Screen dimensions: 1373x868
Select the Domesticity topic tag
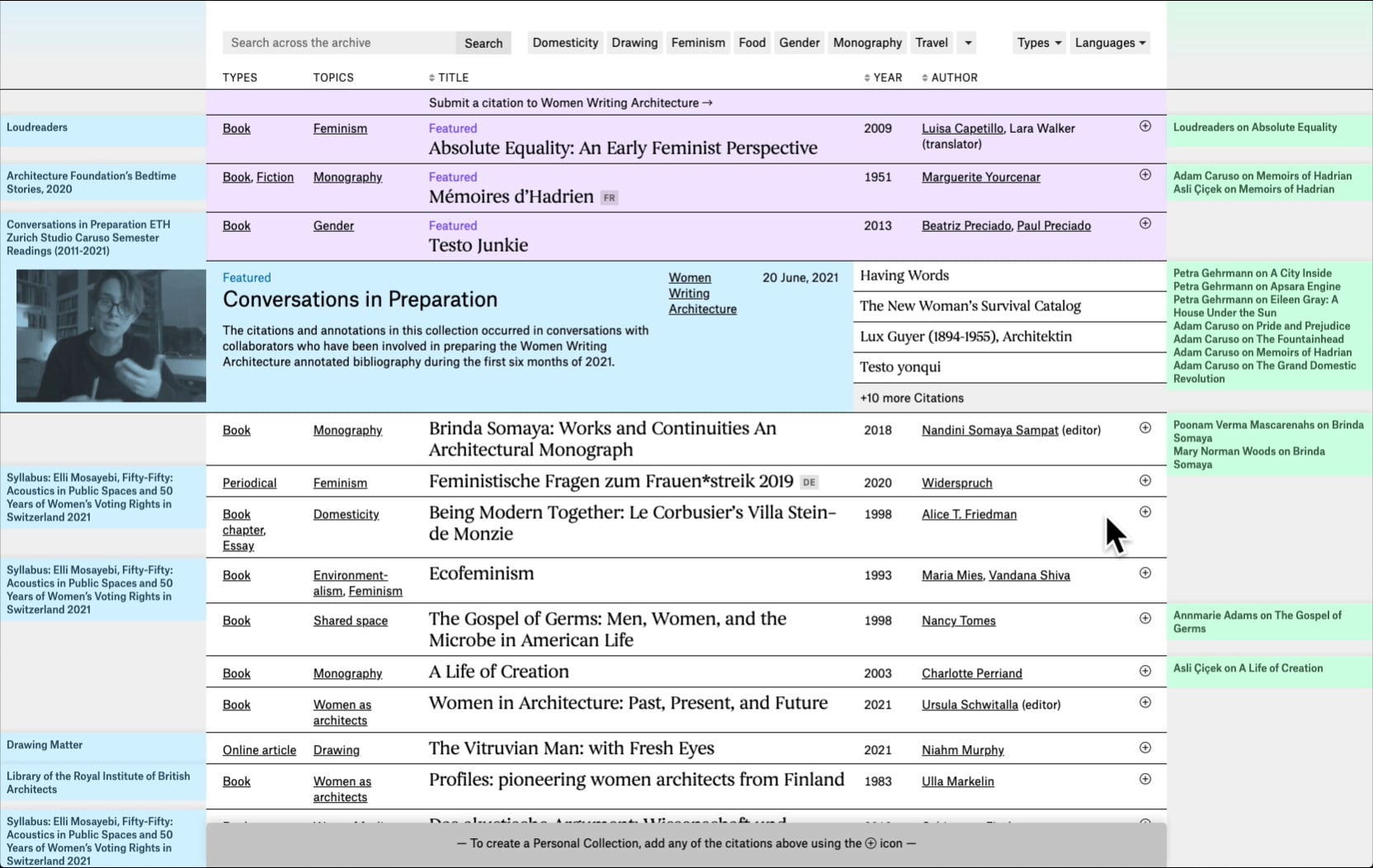(564, 43)
